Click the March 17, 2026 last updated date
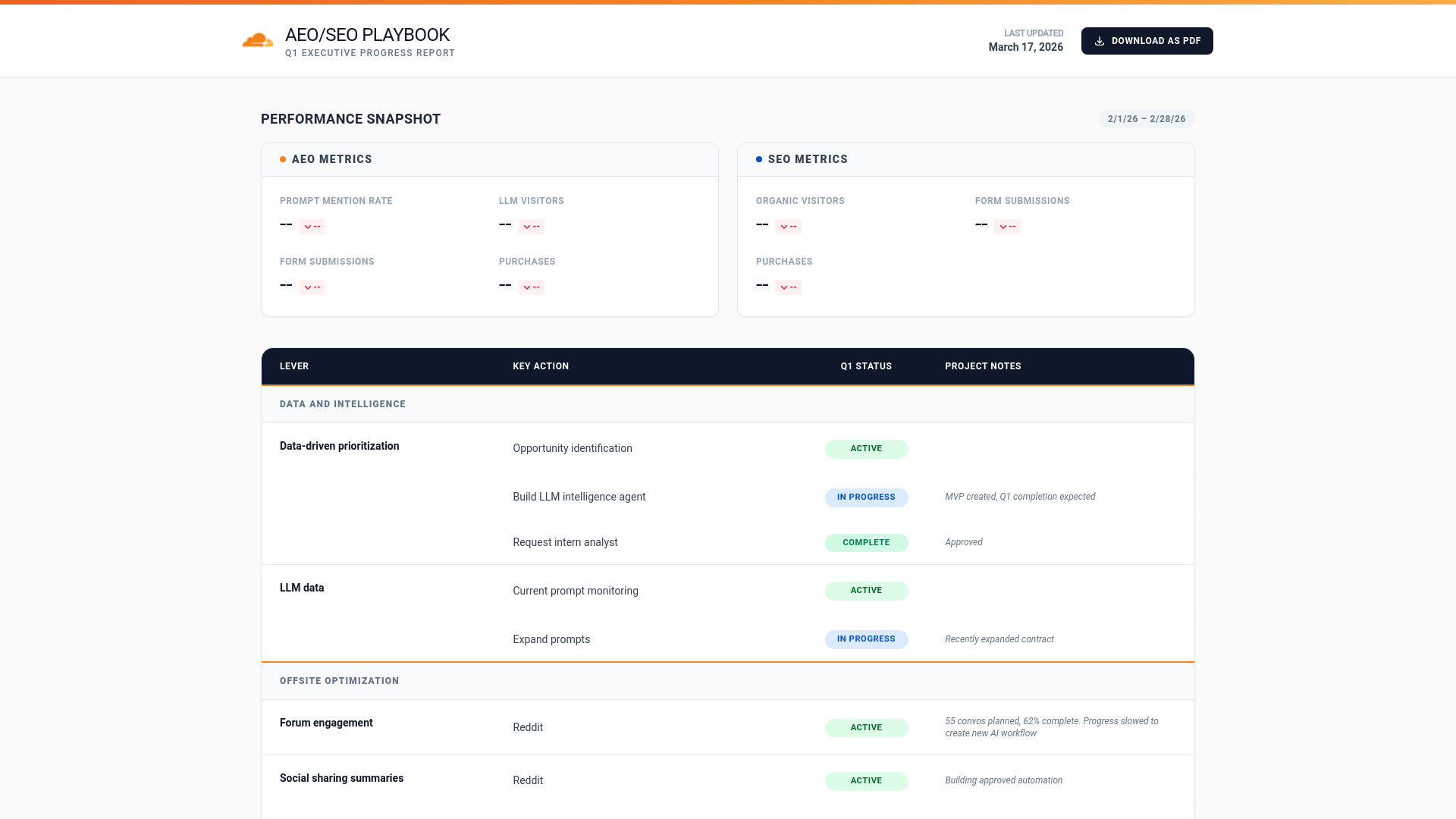The height and width of the screenshot is (819, 1456). coord(1025,47)
